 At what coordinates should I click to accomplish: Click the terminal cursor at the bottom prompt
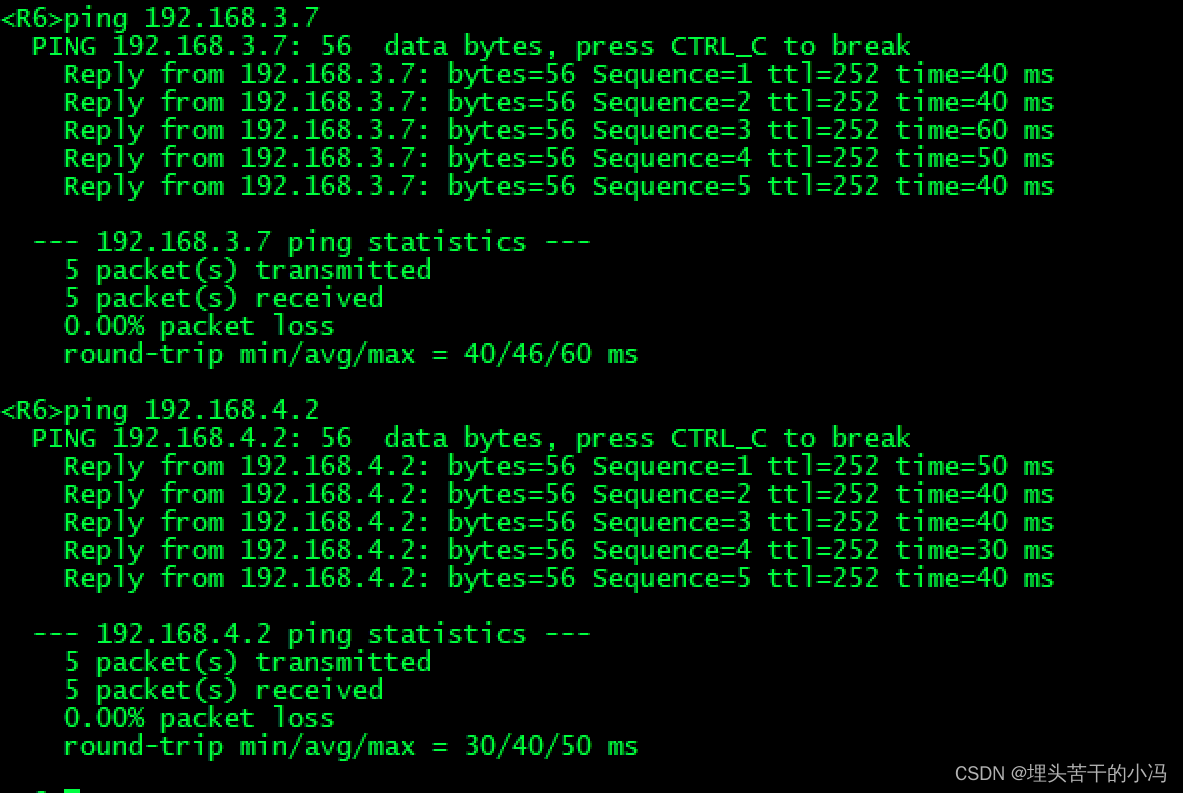point(72,790)
